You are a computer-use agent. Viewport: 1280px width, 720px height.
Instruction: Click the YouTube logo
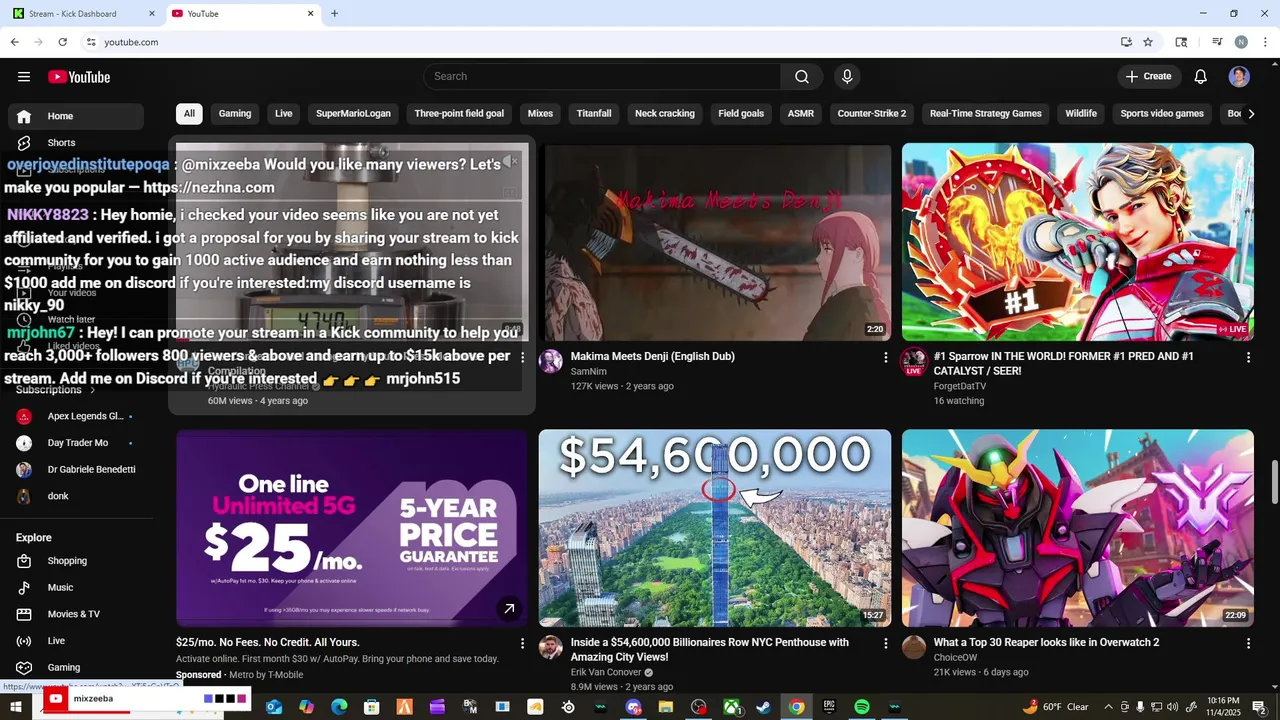coord(79,77)
